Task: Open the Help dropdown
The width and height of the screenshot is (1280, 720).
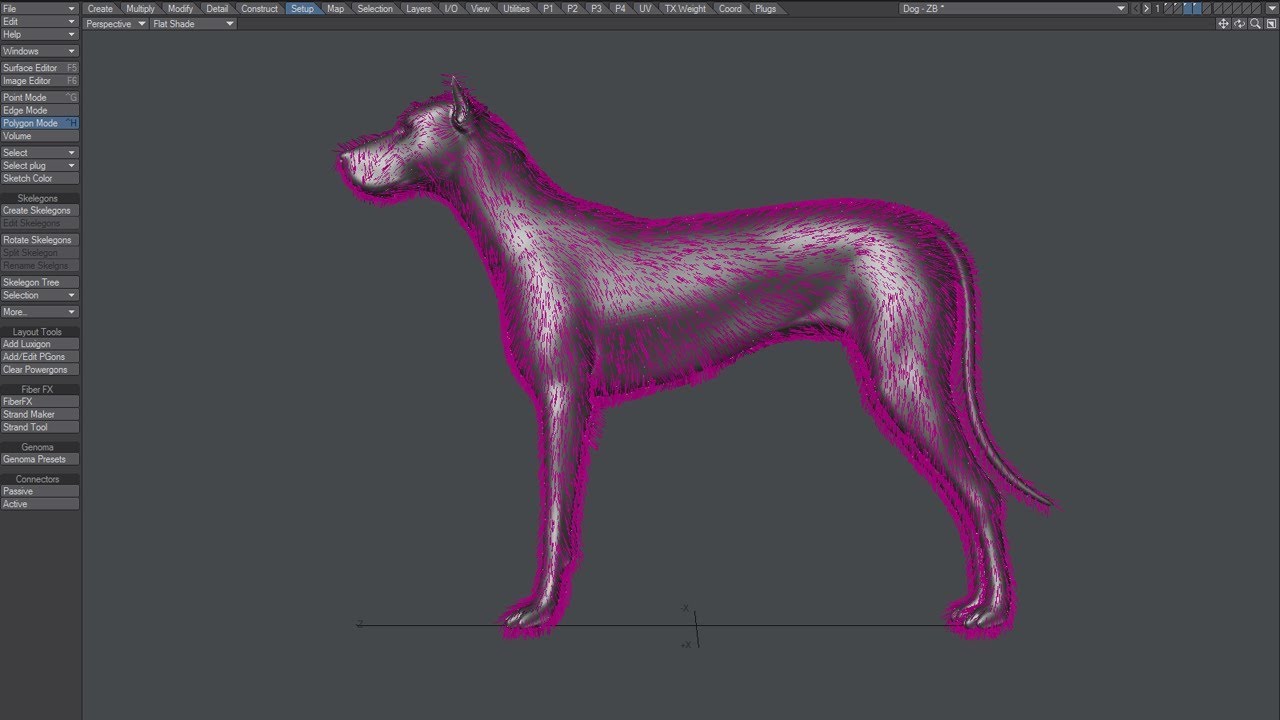Action: click(40, 34)
